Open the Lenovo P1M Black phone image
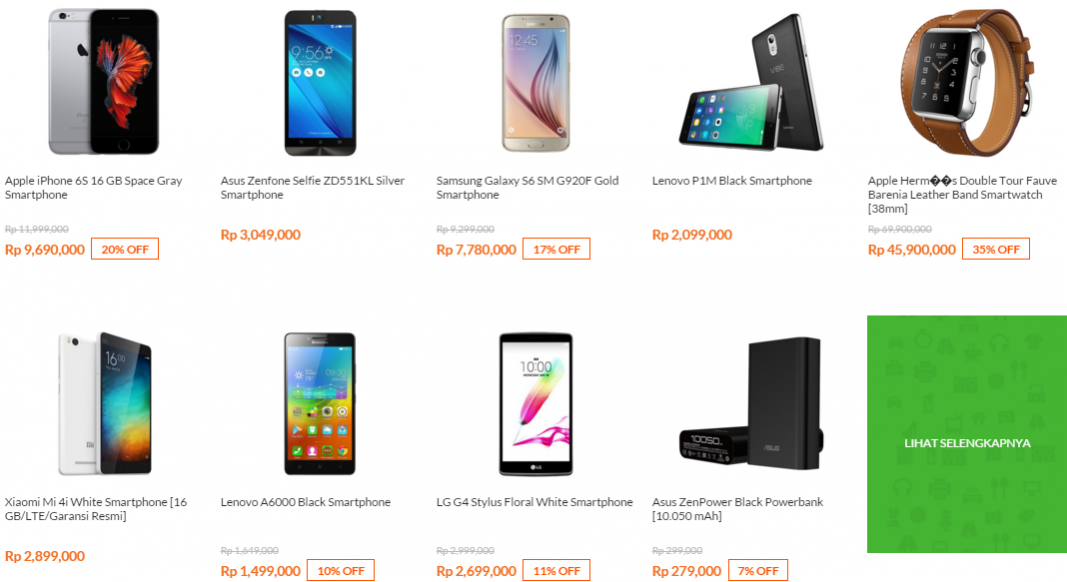 point(751,82)
